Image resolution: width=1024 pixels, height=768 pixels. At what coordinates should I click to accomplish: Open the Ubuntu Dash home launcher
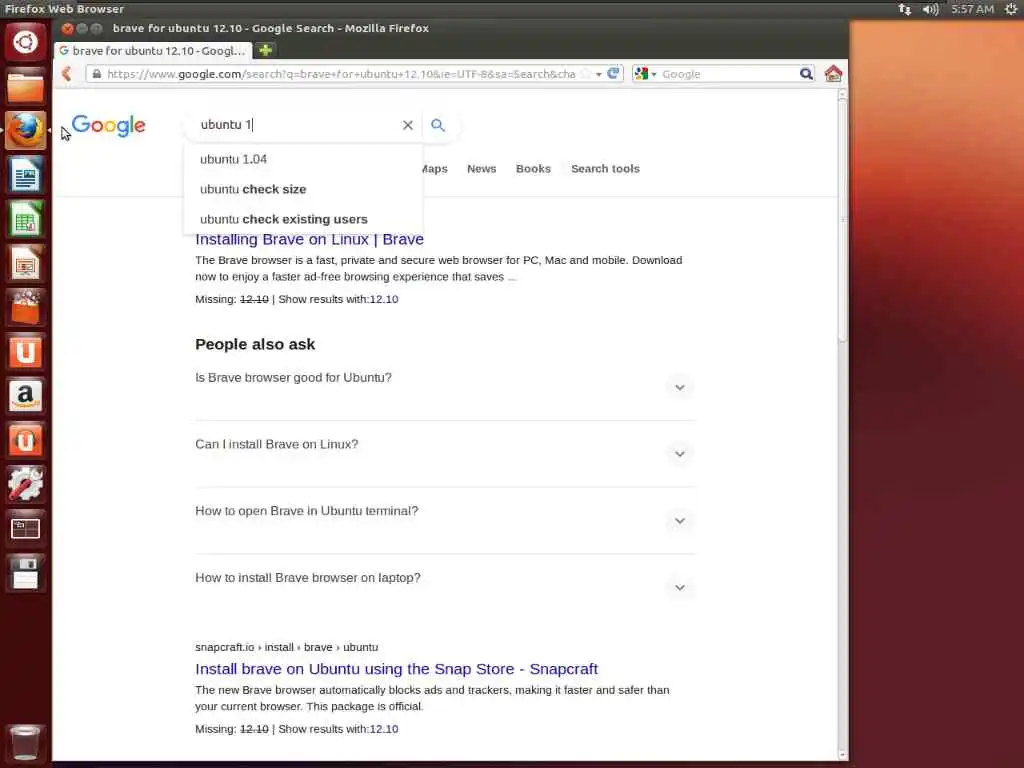click(x=25, y=42)
